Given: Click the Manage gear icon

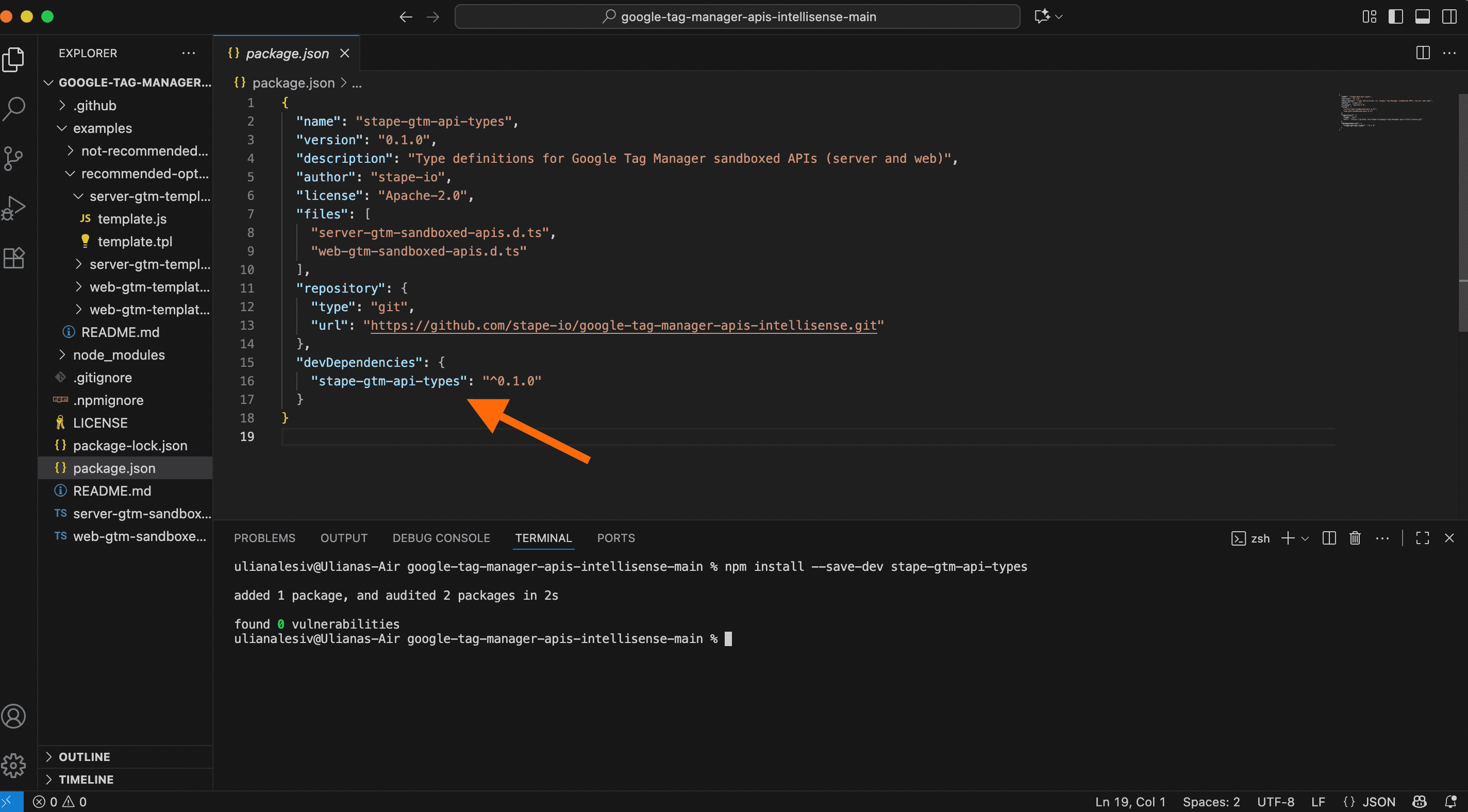Looking at the screenshot, I should pos(14,765).
